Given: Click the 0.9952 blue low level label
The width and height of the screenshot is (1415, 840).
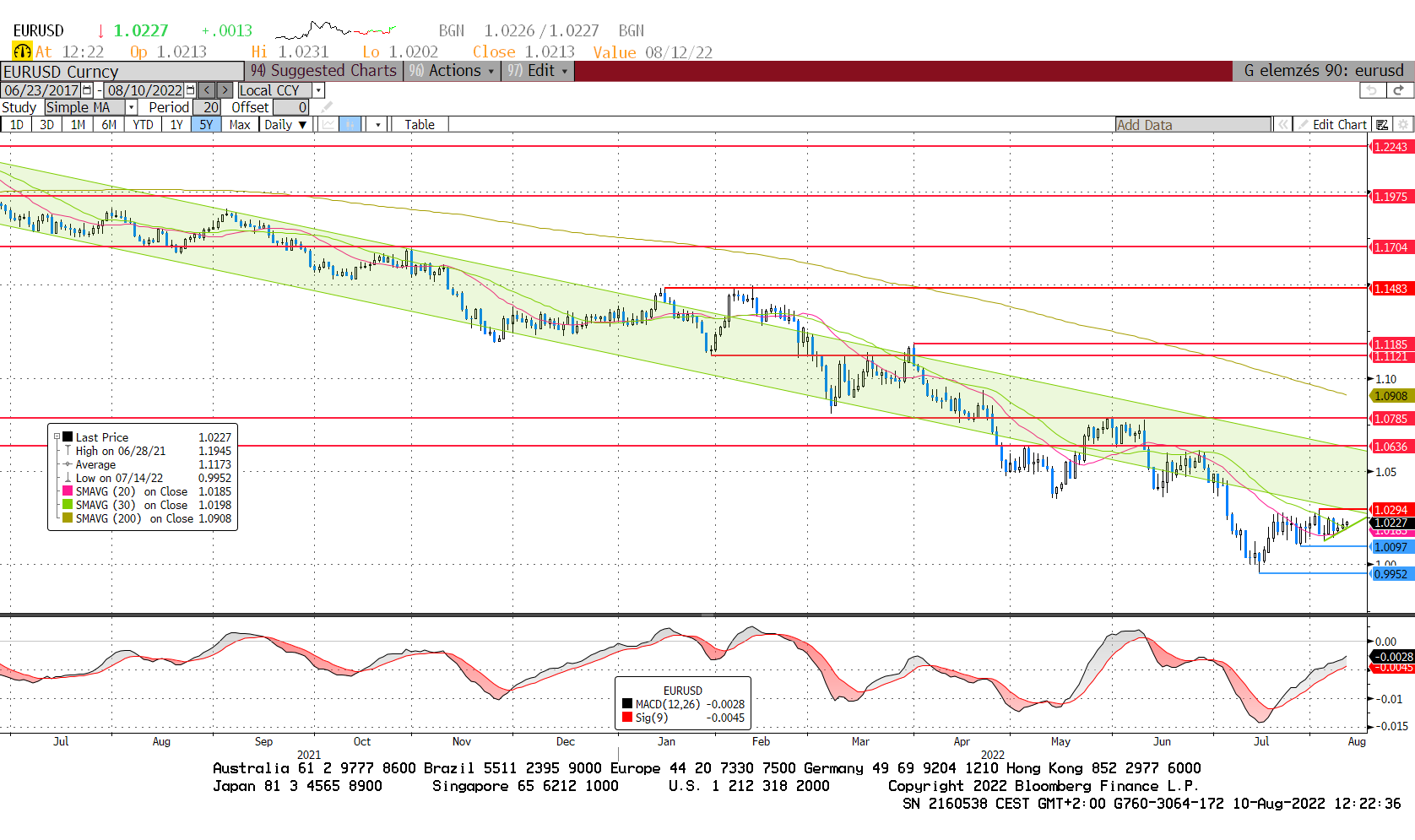Looking at the screenshot, I should tap(1391, 574).
